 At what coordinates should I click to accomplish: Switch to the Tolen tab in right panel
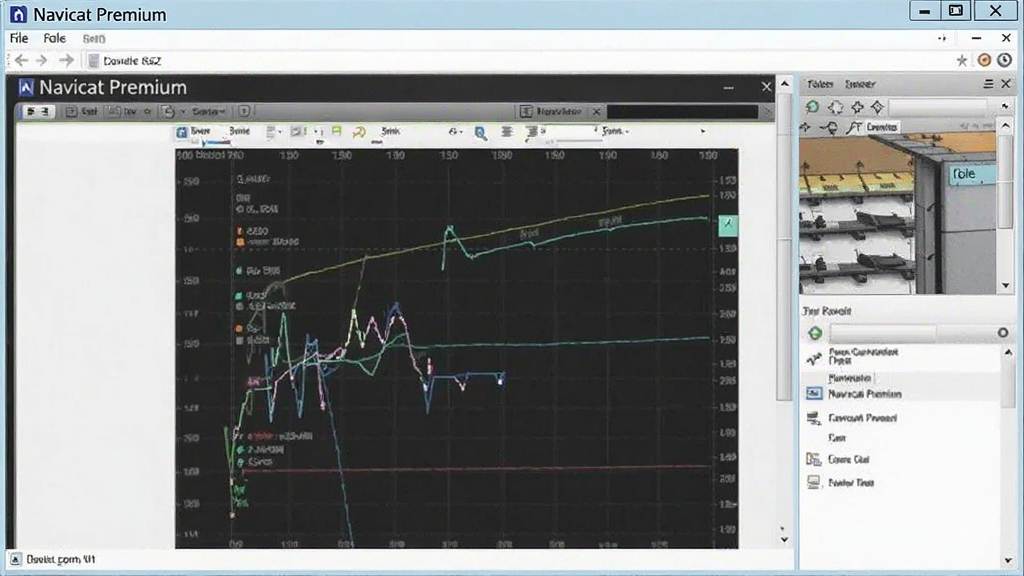pyautogui.click(x=820, y=84)
